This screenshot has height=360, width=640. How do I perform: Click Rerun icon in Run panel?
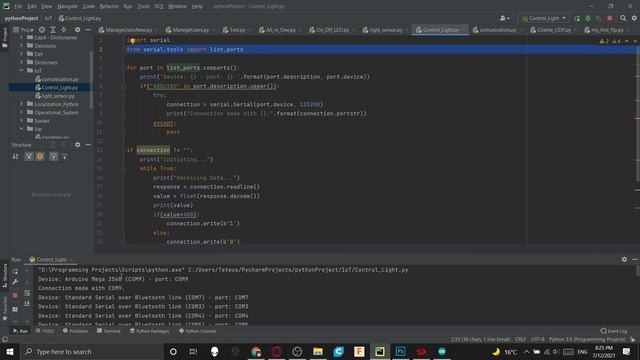15,271
